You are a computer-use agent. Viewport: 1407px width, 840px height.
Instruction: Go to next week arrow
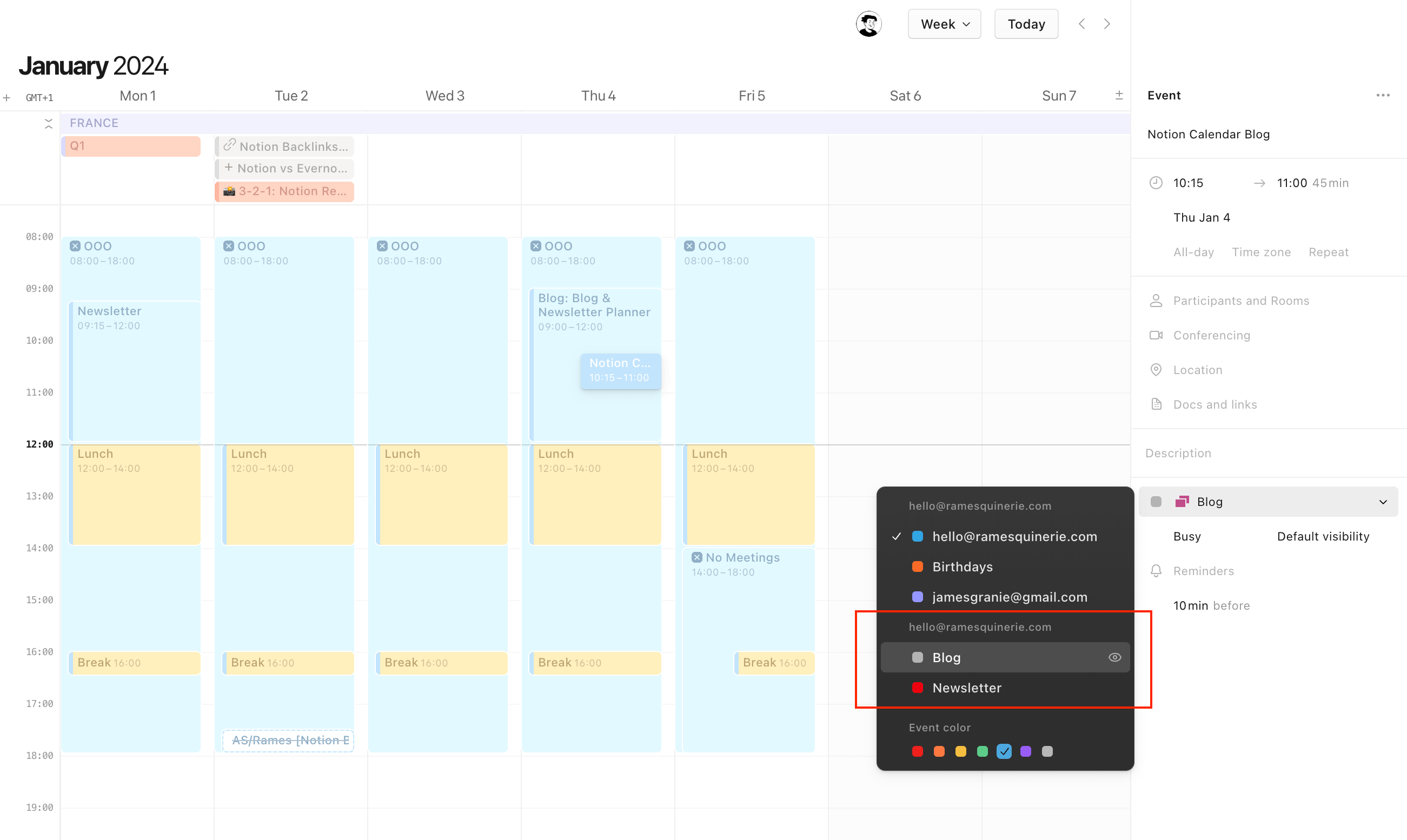click(1107, 24)
